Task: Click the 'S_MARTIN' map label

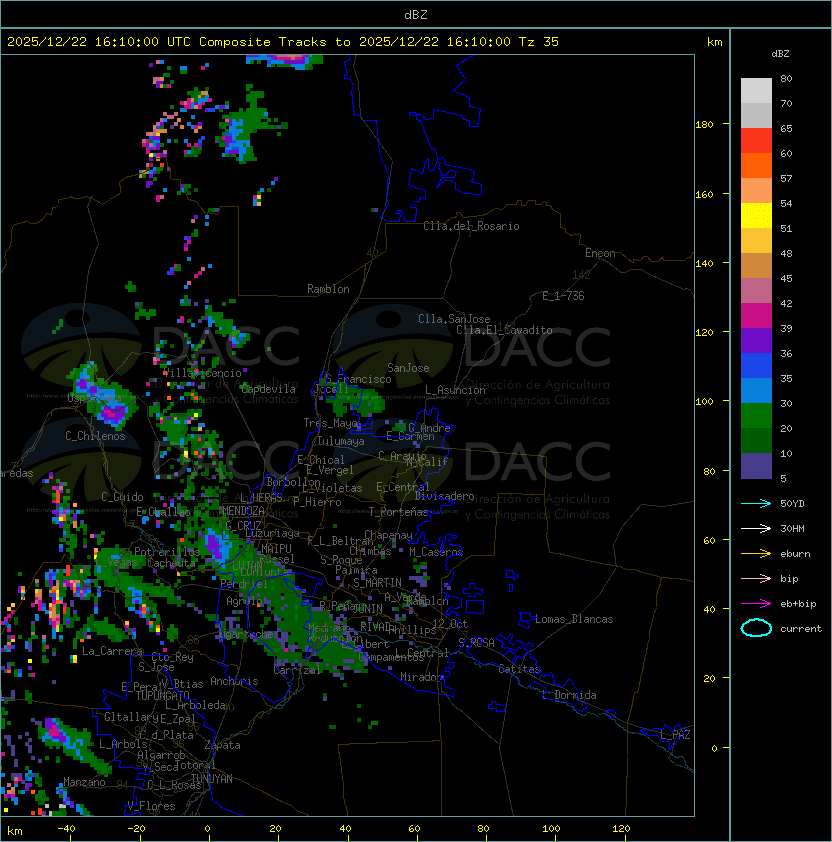Action: [377, 583]
